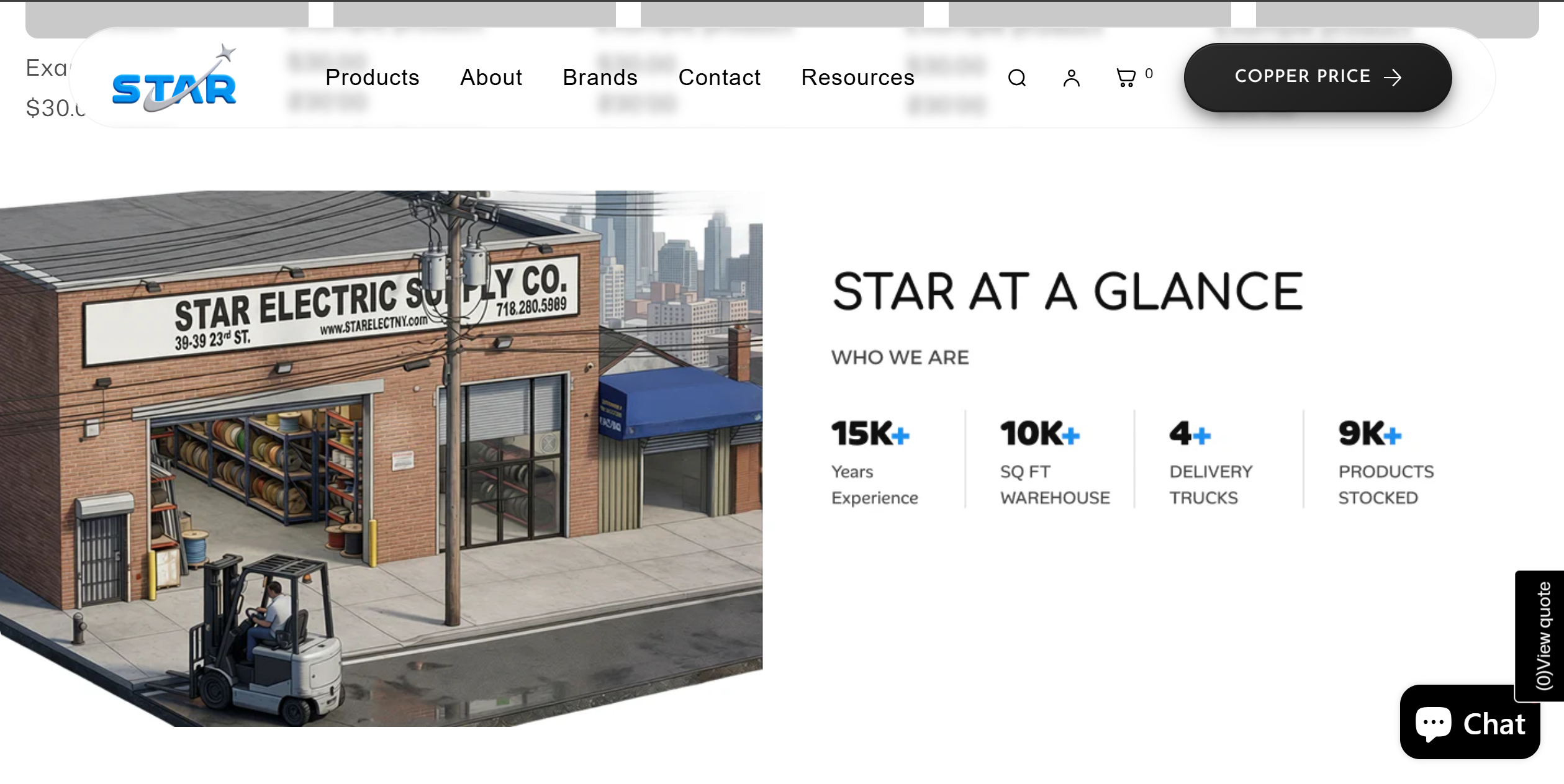The image size is (1564, 784).
Task: Go to the About page
Action: pyautogui.click(x=491, y=78)
